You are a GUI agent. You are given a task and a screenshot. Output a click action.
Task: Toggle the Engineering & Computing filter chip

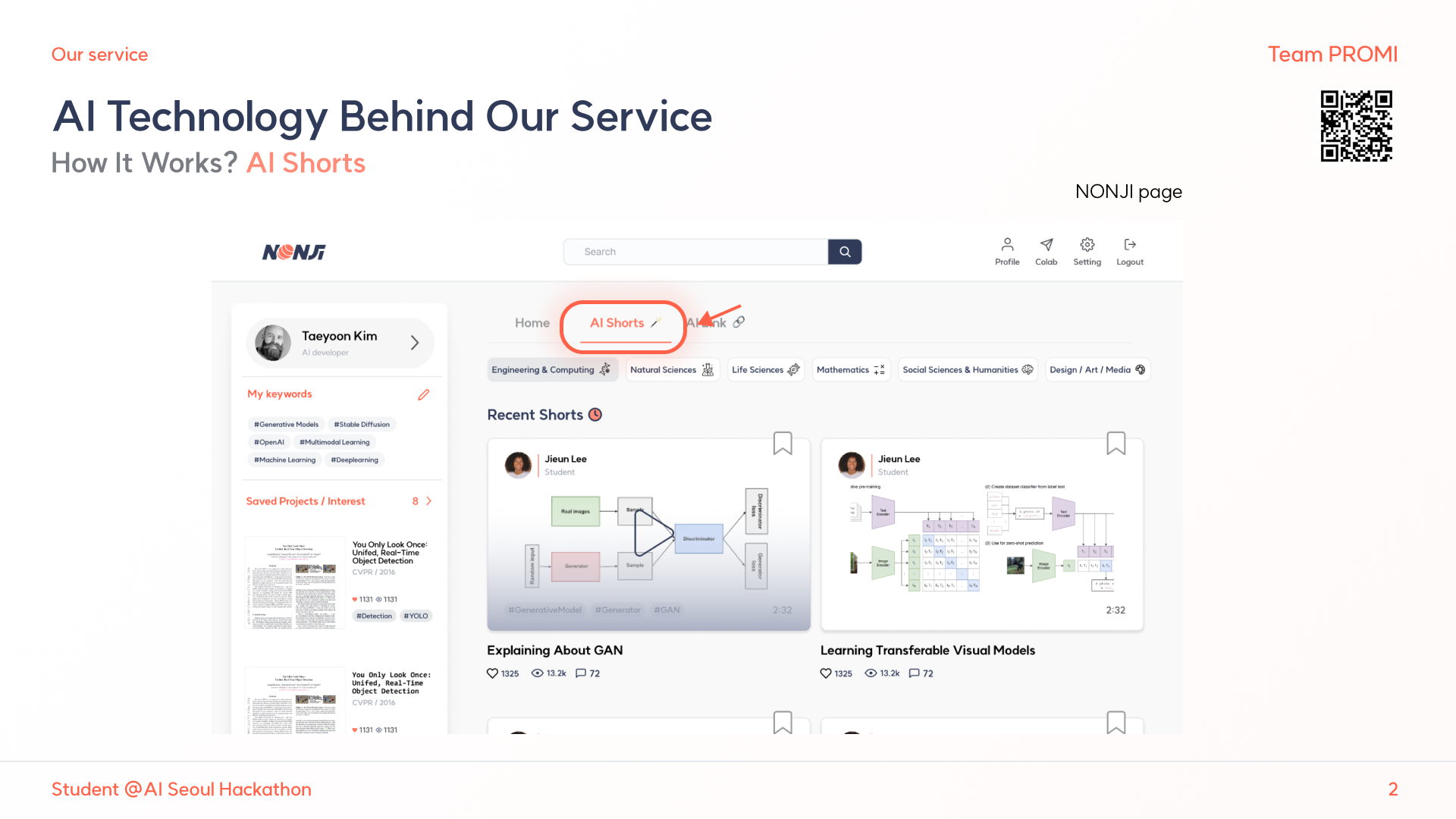tap(551, 370)
